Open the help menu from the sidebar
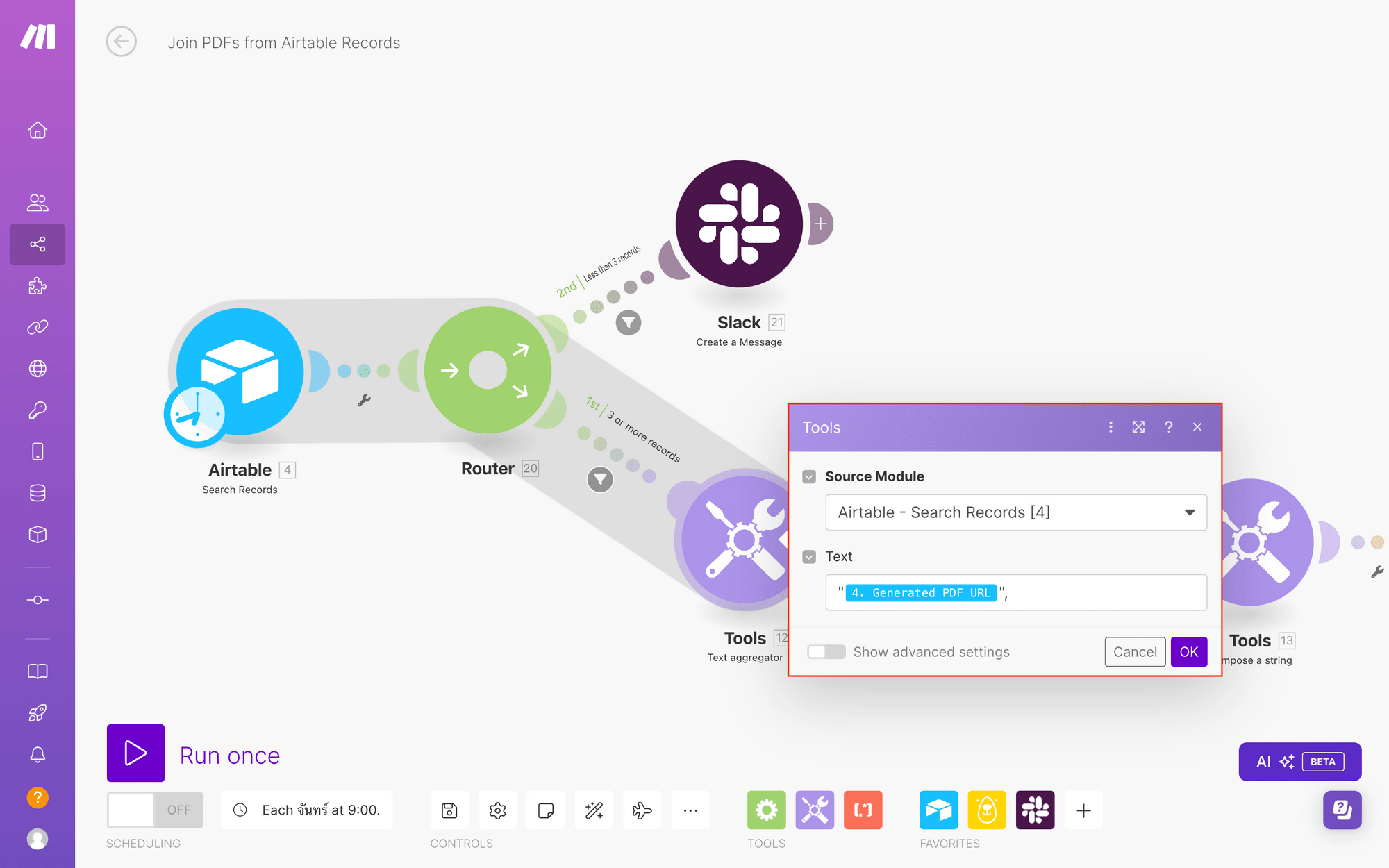Screen dimensions: 1389x868 coord(38,797)
